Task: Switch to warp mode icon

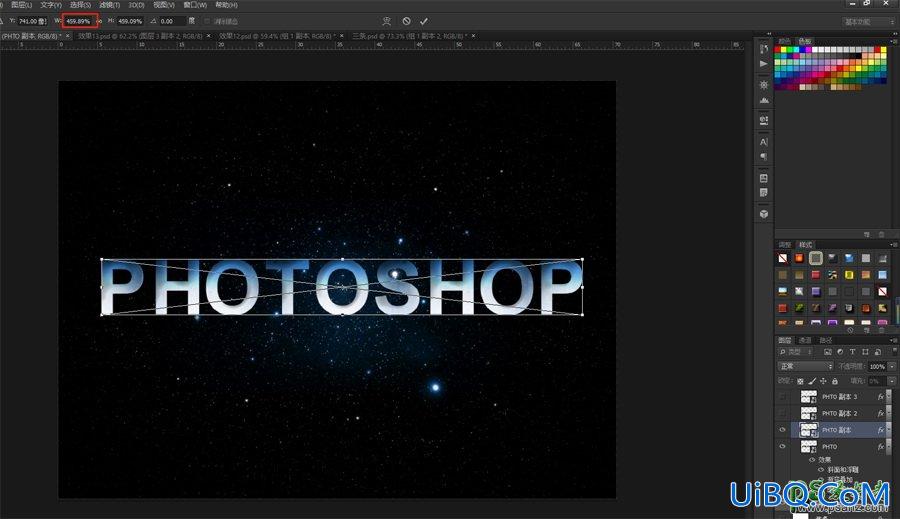Action: tap(386, 21)
